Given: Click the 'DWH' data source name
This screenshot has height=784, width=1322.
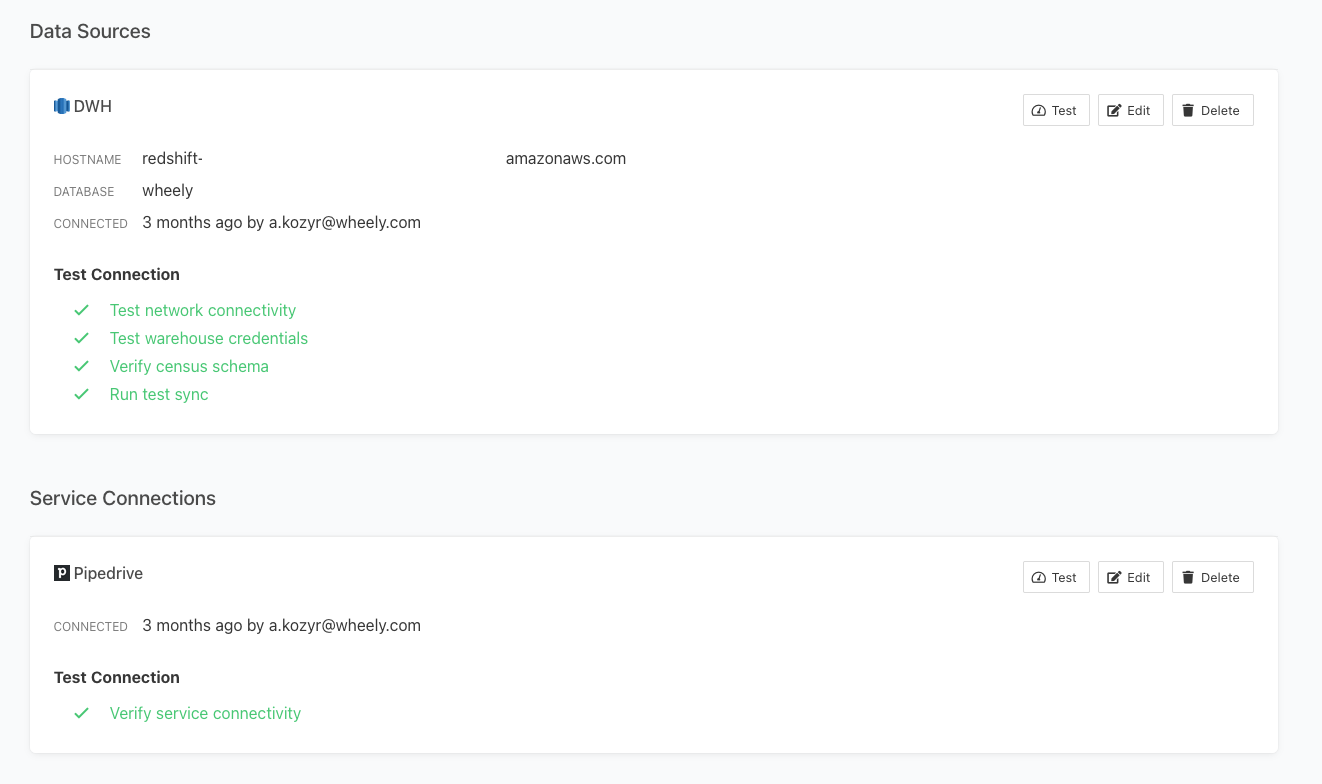Looking at the screenshot, I should click(93, 106).
